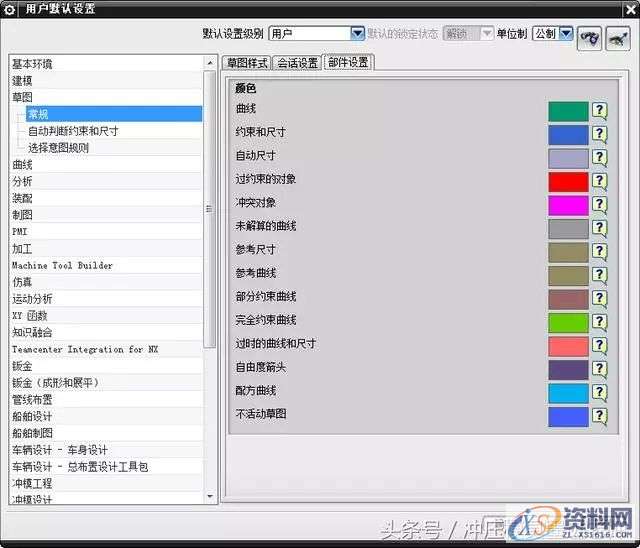Change the 不活动草图 blue color swatch
Screen dimensions: 640x548
click(x=568, y=417)
